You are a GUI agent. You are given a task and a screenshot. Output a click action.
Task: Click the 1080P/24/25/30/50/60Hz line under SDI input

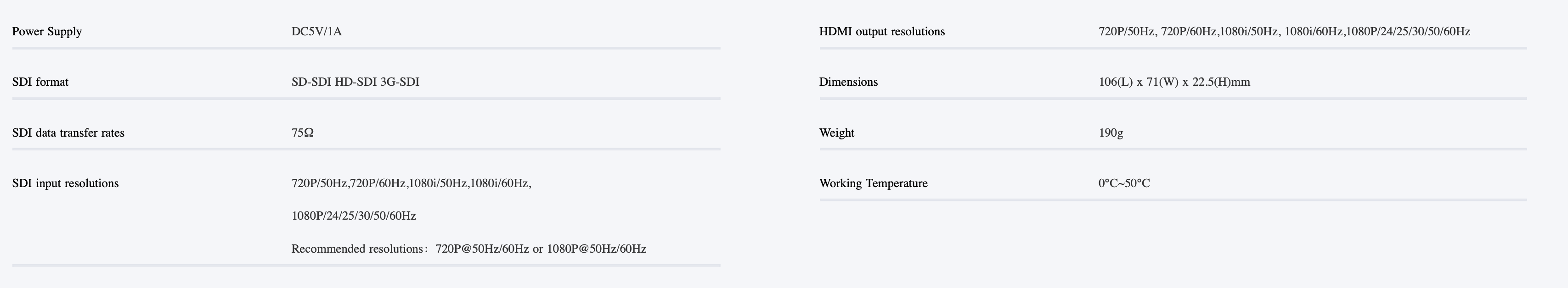click(x=354, y=216)
